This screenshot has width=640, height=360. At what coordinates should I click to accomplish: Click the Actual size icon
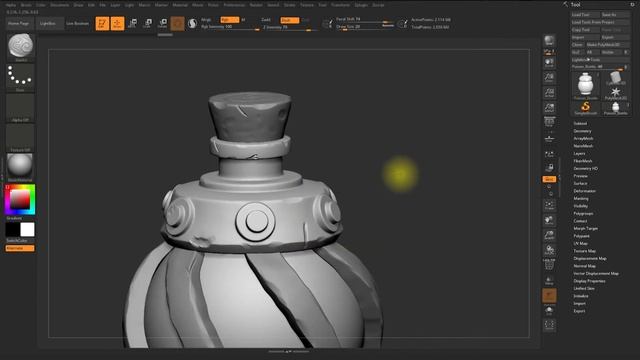[549, 93]
